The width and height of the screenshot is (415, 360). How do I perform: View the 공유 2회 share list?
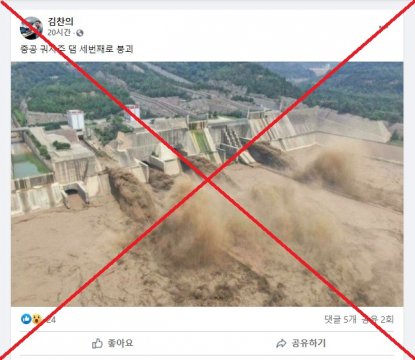tap(378, 319)
